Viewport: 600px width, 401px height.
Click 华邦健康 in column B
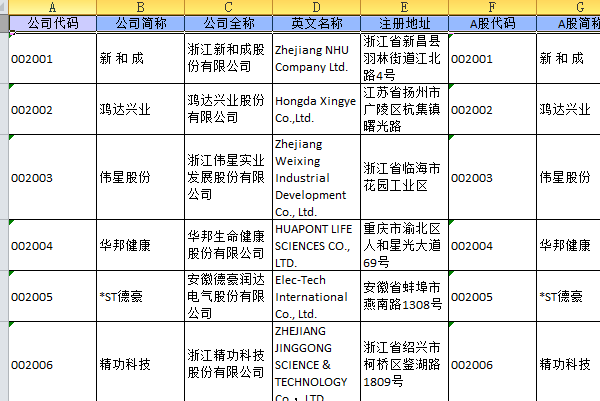pyautogui.click(x=140, y=245)
